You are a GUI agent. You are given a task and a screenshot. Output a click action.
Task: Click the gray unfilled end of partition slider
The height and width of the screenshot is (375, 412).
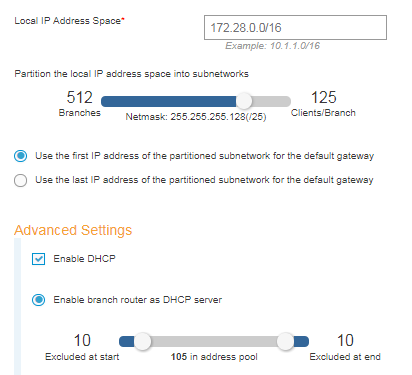click(271, 101)
